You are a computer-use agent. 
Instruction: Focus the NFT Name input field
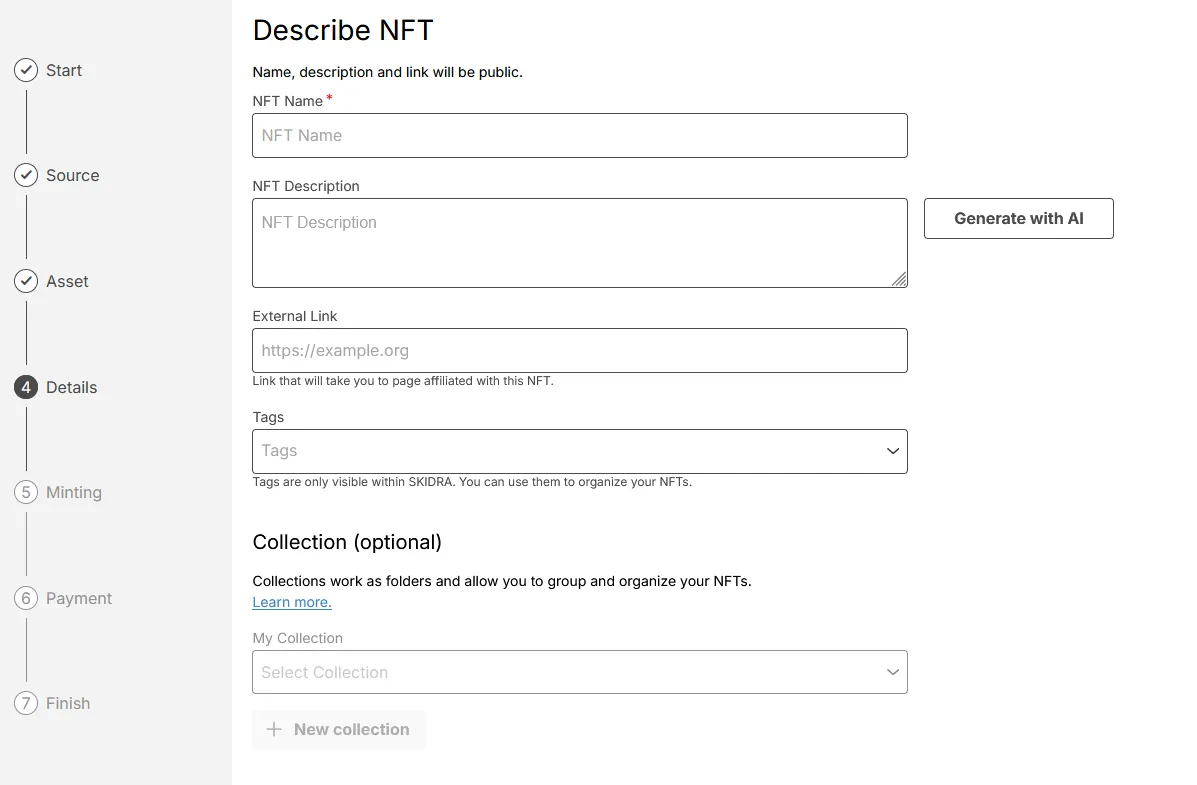(579, 136)
